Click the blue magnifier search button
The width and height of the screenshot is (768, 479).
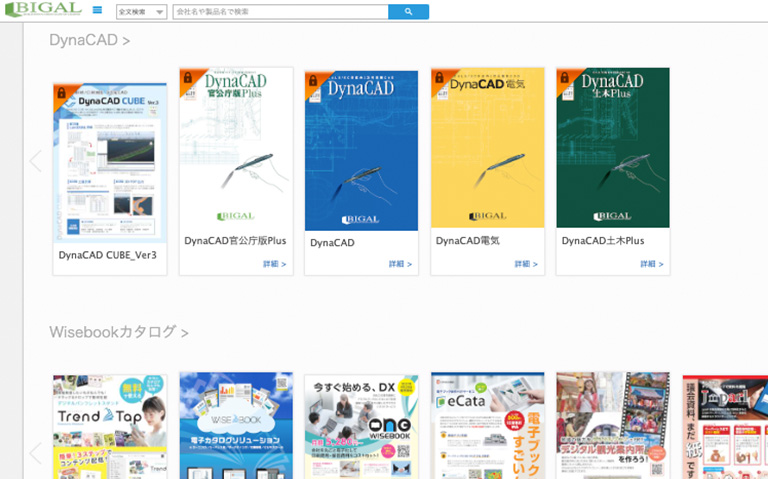point(408,12)
